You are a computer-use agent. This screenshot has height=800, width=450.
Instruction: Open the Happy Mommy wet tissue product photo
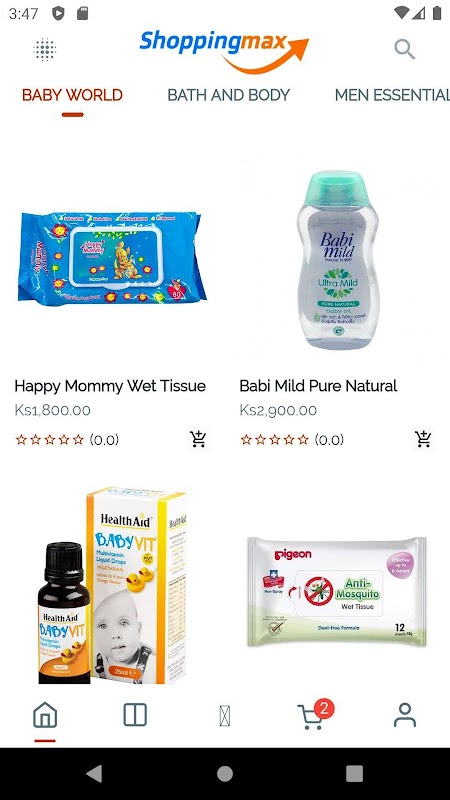coord(112,258)
